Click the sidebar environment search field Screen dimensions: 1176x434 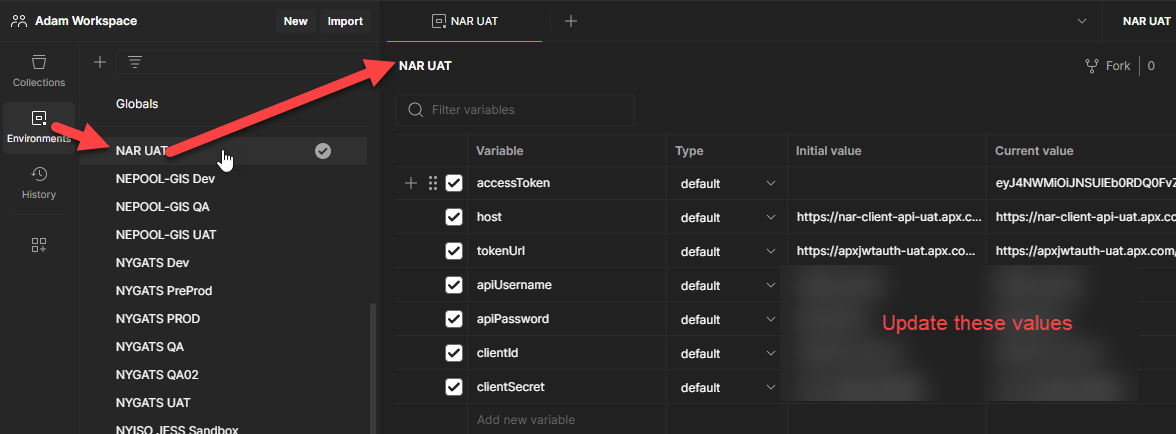(244, 62)
